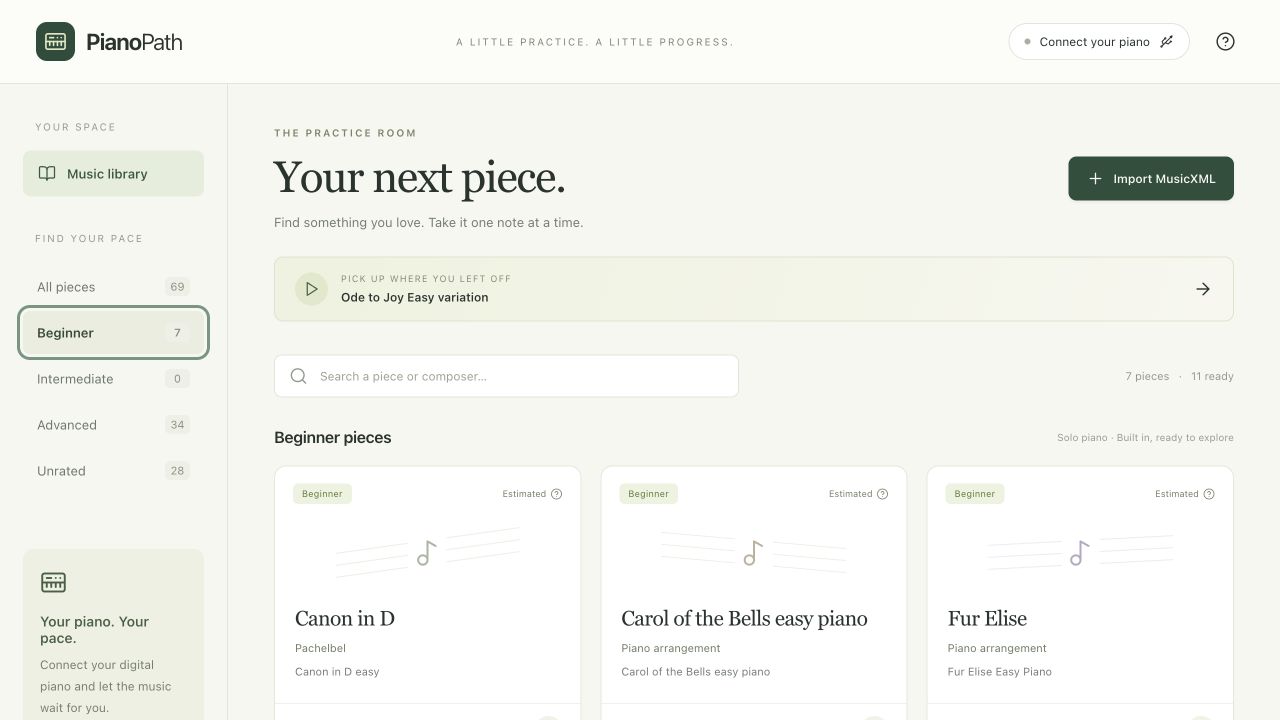Click the Estimated info icon on Canon in D

[x=557, y=494]
